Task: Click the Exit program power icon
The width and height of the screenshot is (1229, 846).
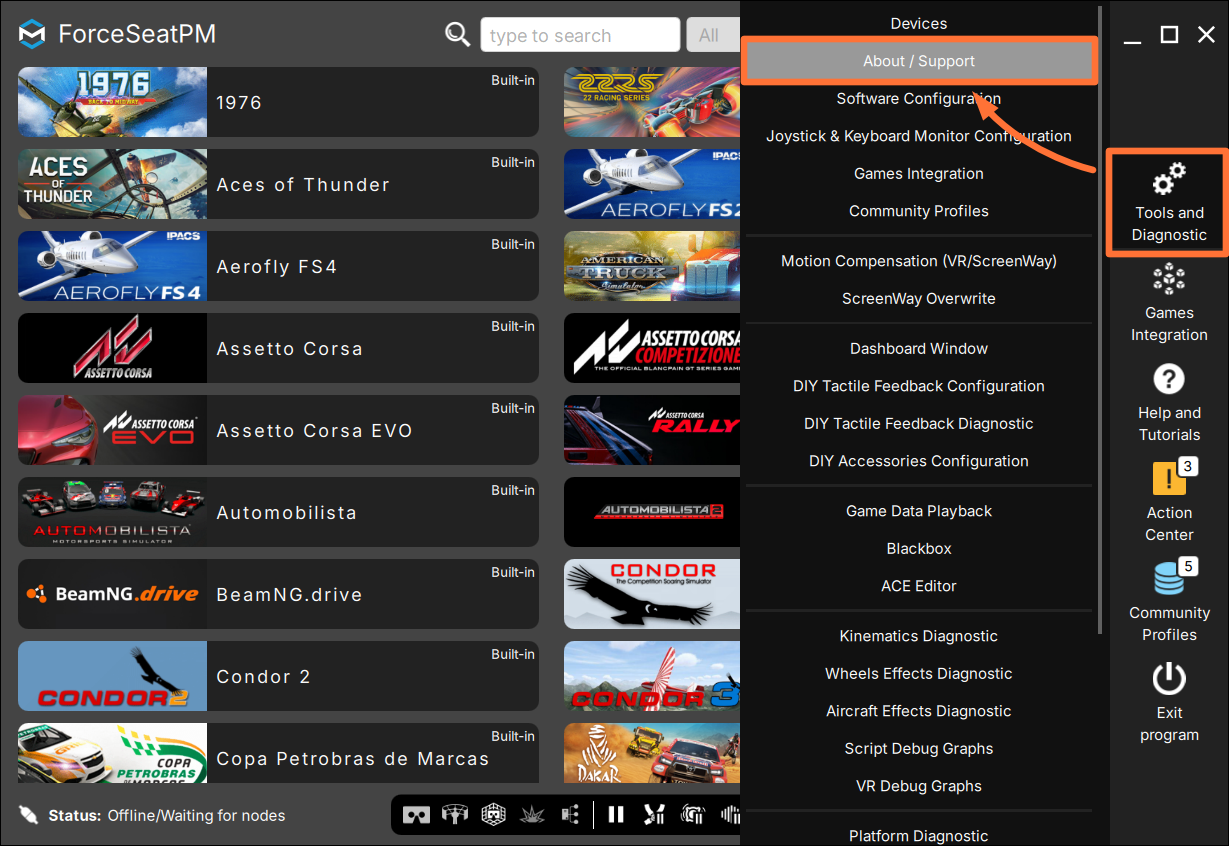Action: click(x=1168, y=679)
